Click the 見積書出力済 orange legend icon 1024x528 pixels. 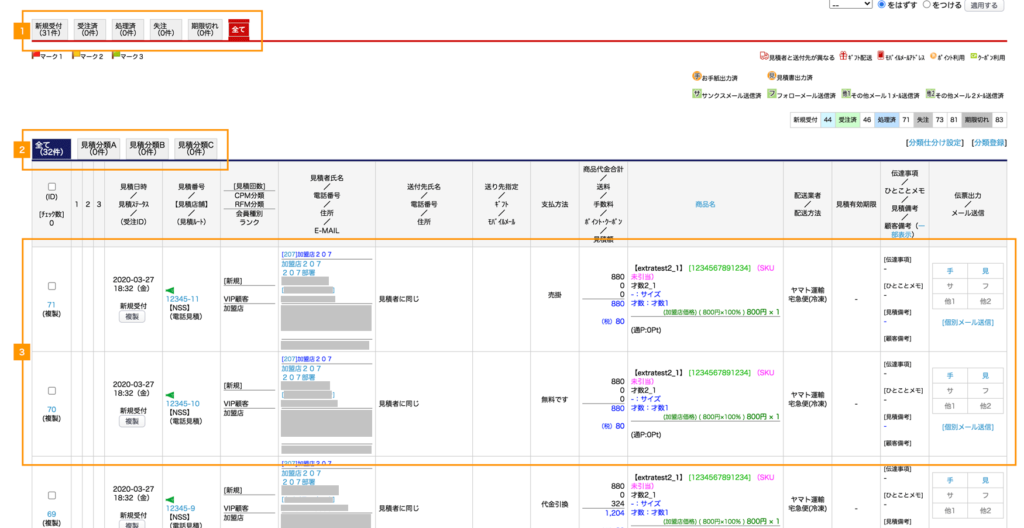click(x=771, y=76)
